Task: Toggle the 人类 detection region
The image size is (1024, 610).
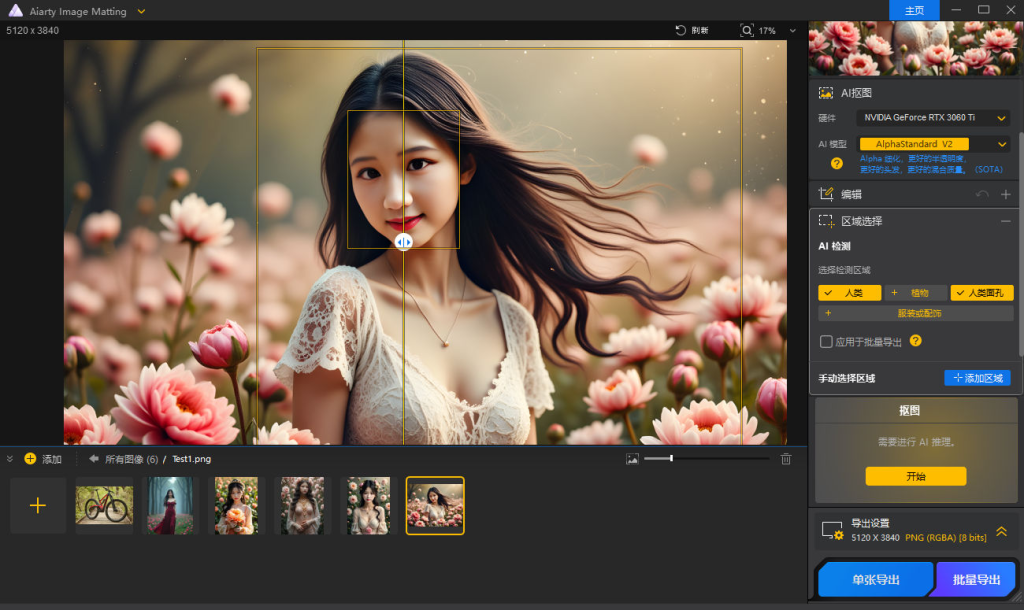Action: (849, 293)
